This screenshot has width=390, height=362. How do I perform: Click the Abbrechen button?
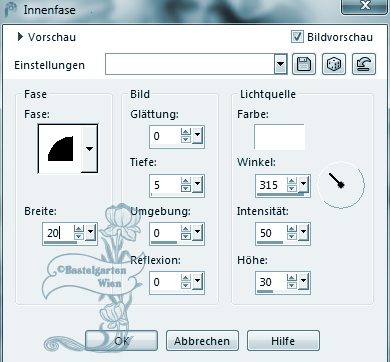[202, 341]
